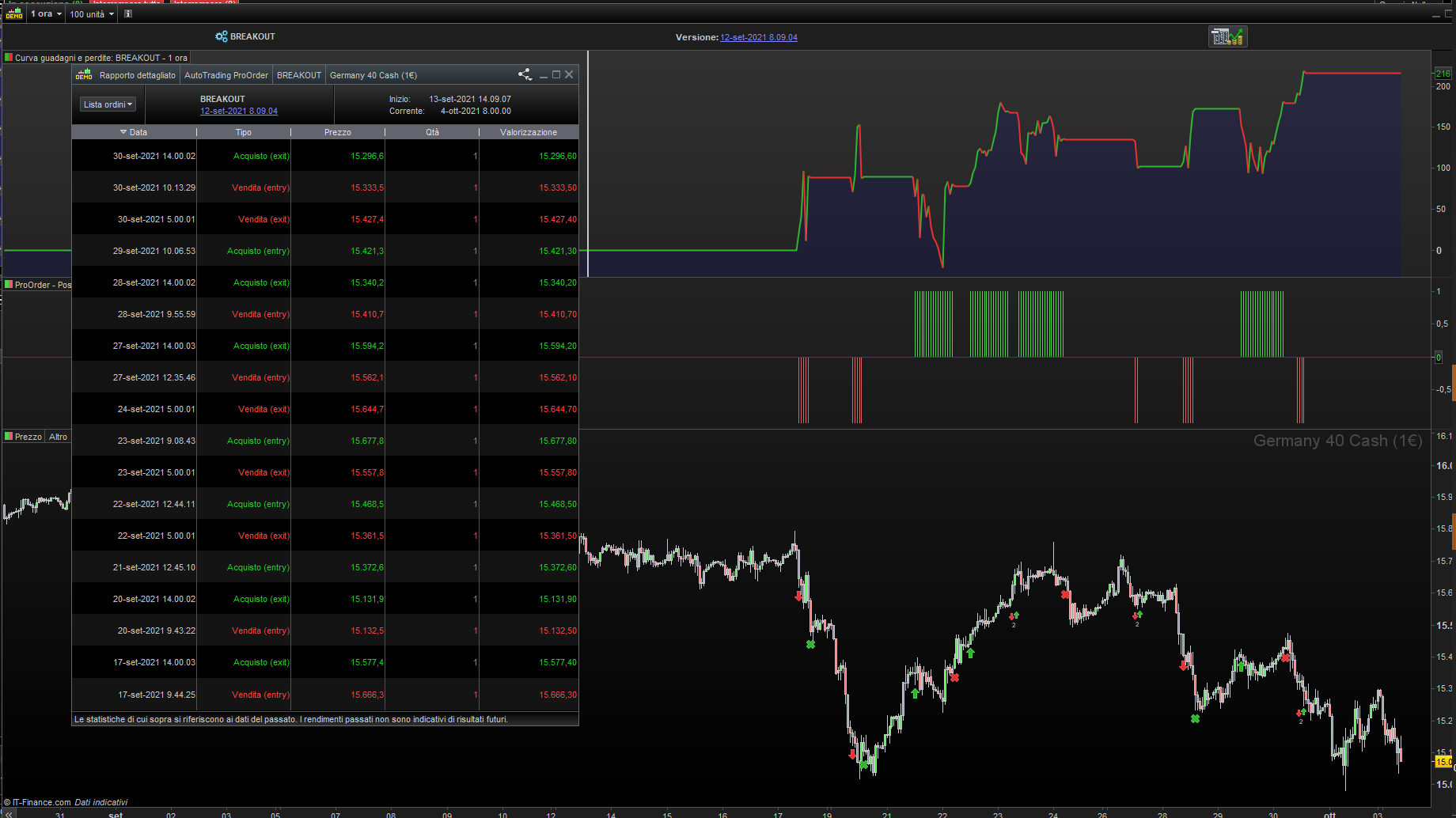
Task: Click the Germany 40 Cash (1€) chart title
Action: (x=1337, y=441)
